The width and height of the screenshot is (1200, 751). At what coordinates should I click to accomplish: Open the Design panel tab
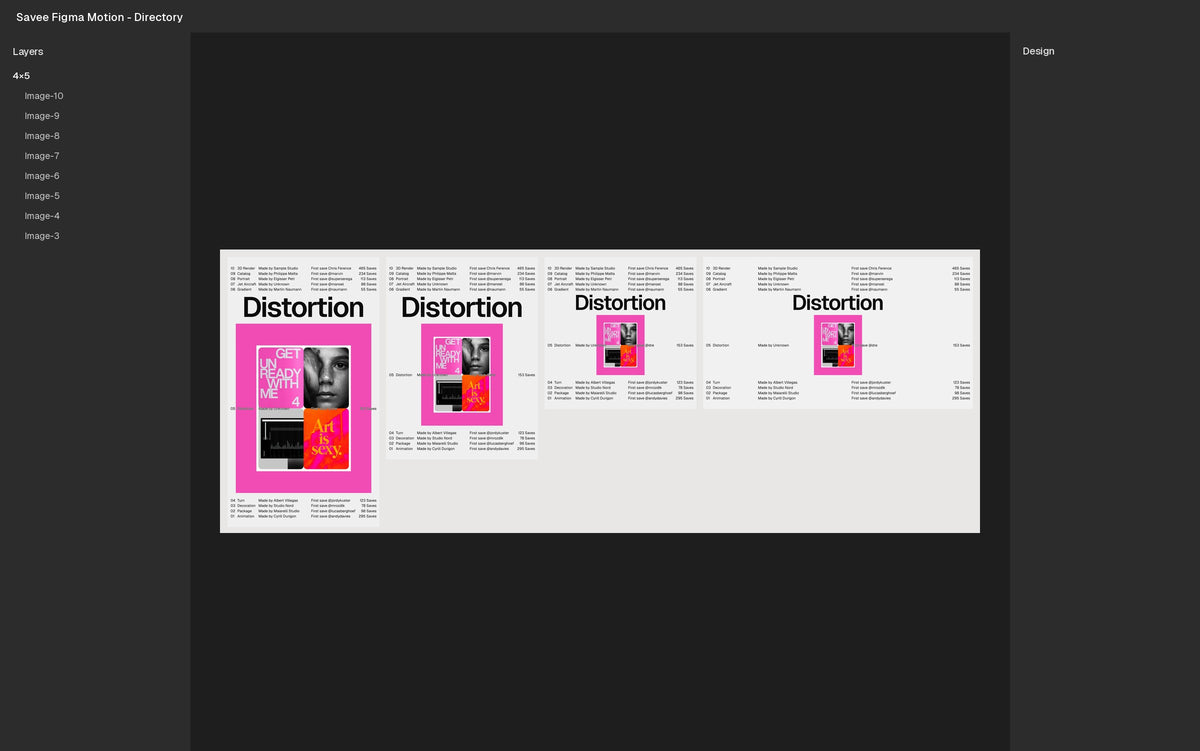tap(1038, 51)
